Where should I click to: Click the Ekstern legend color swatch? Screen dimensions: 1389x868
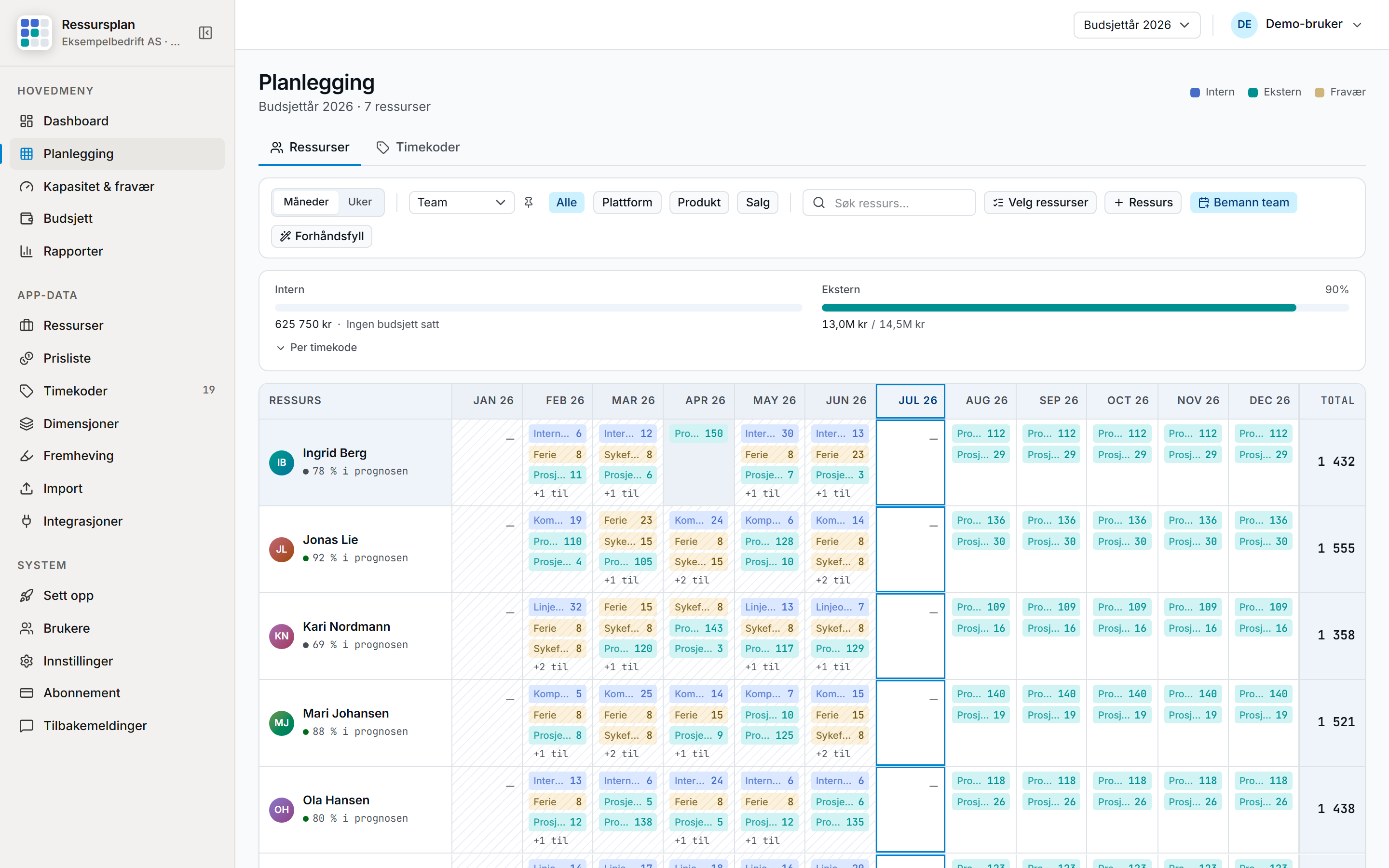1253,93
